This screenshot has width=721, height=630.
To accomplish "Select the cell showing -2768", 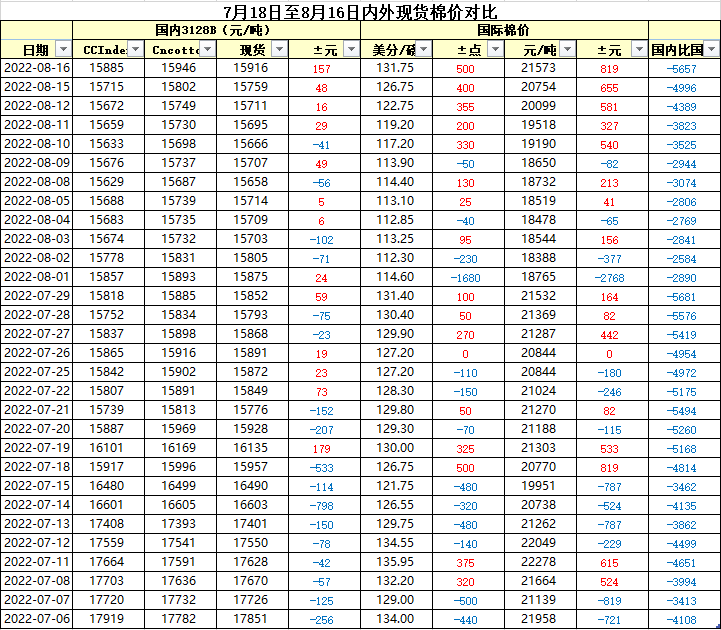I will [x=609, y=277].
